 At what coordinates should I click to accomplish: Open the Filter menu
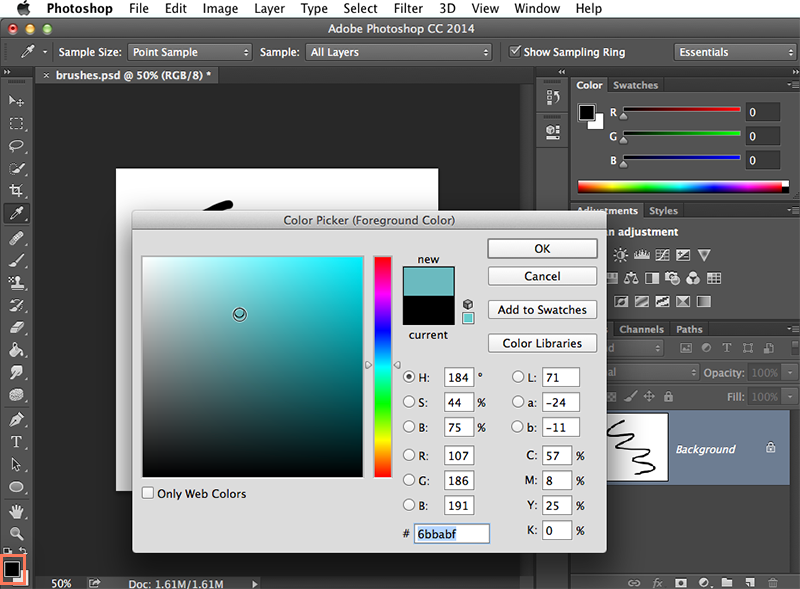(x=408, y=8)
